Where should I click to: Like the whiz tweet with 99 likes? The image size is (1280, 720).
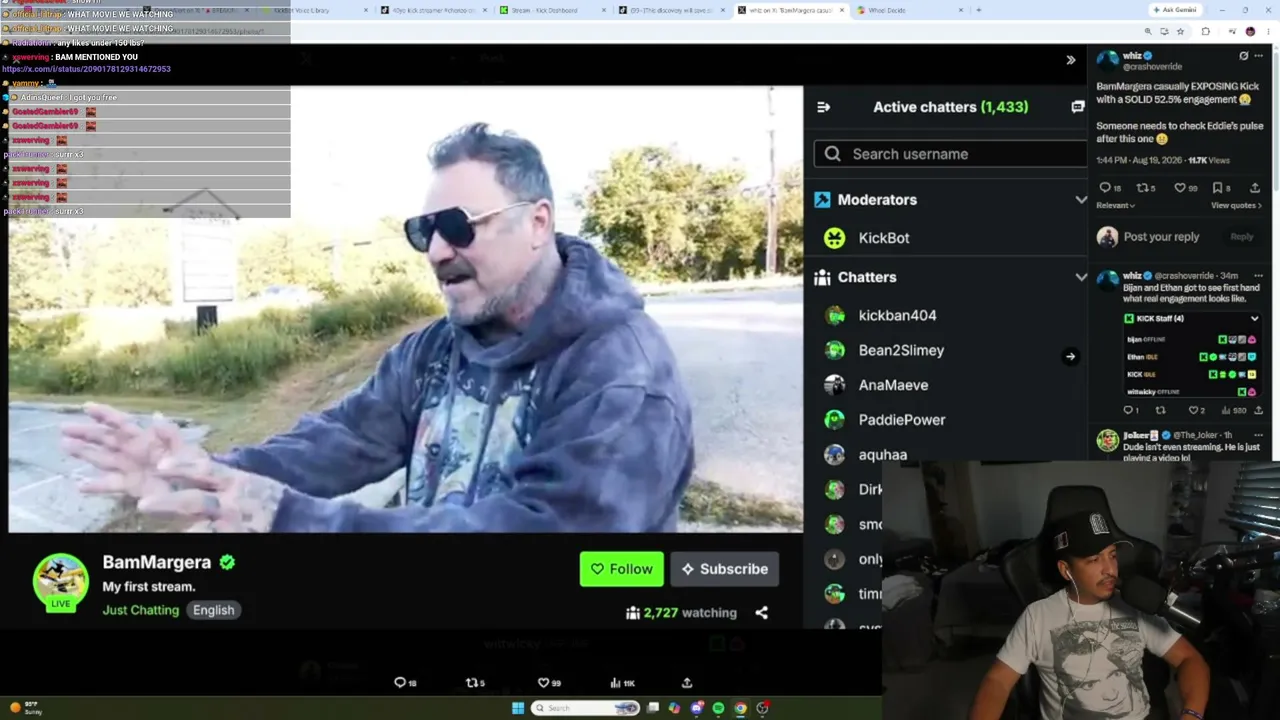tap(1179, 188)
